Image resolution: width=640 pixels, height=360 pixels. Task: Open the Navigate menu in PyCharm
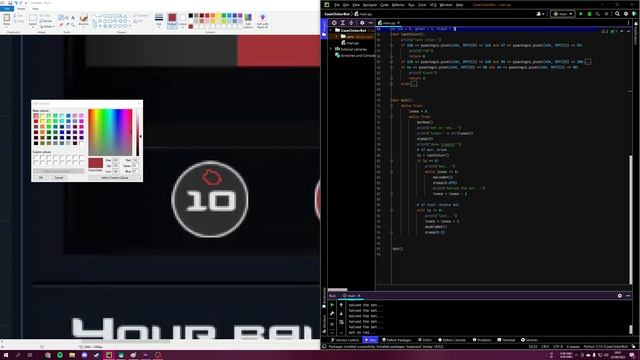(x=370, y=5)
